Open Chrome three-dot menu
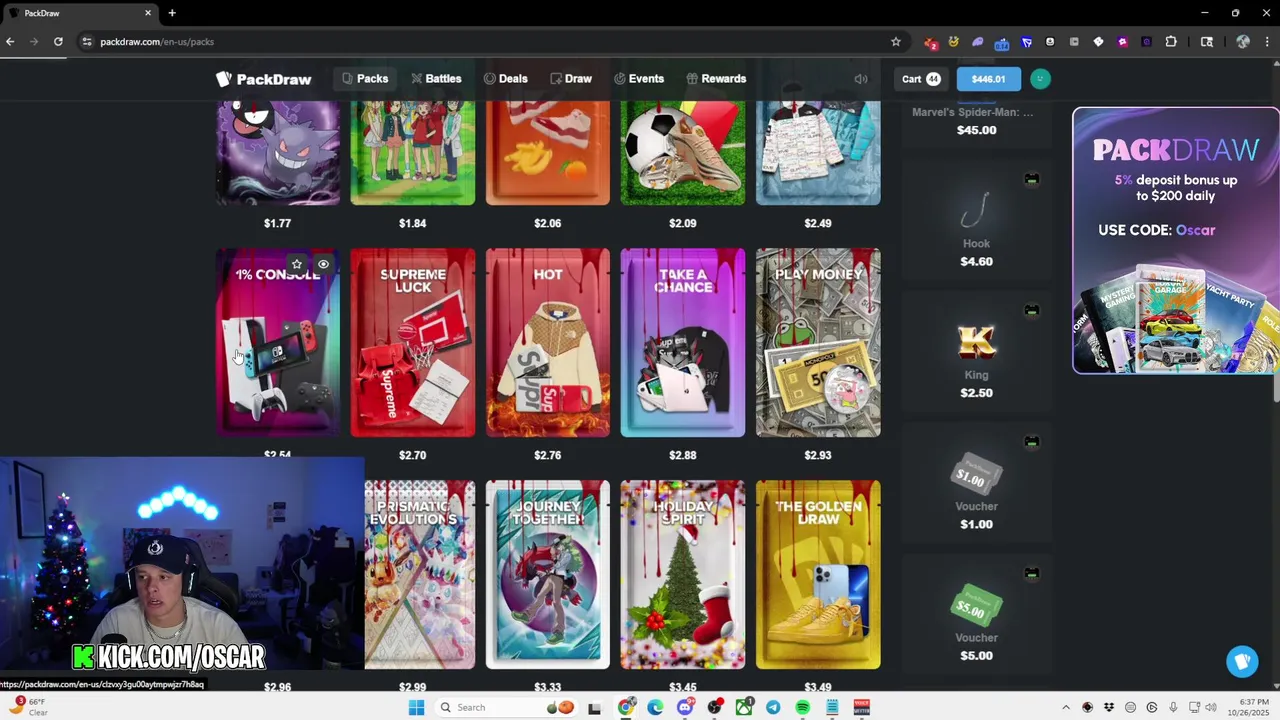The height and width of the screenshot is (720, 1280). (1268, 42)
